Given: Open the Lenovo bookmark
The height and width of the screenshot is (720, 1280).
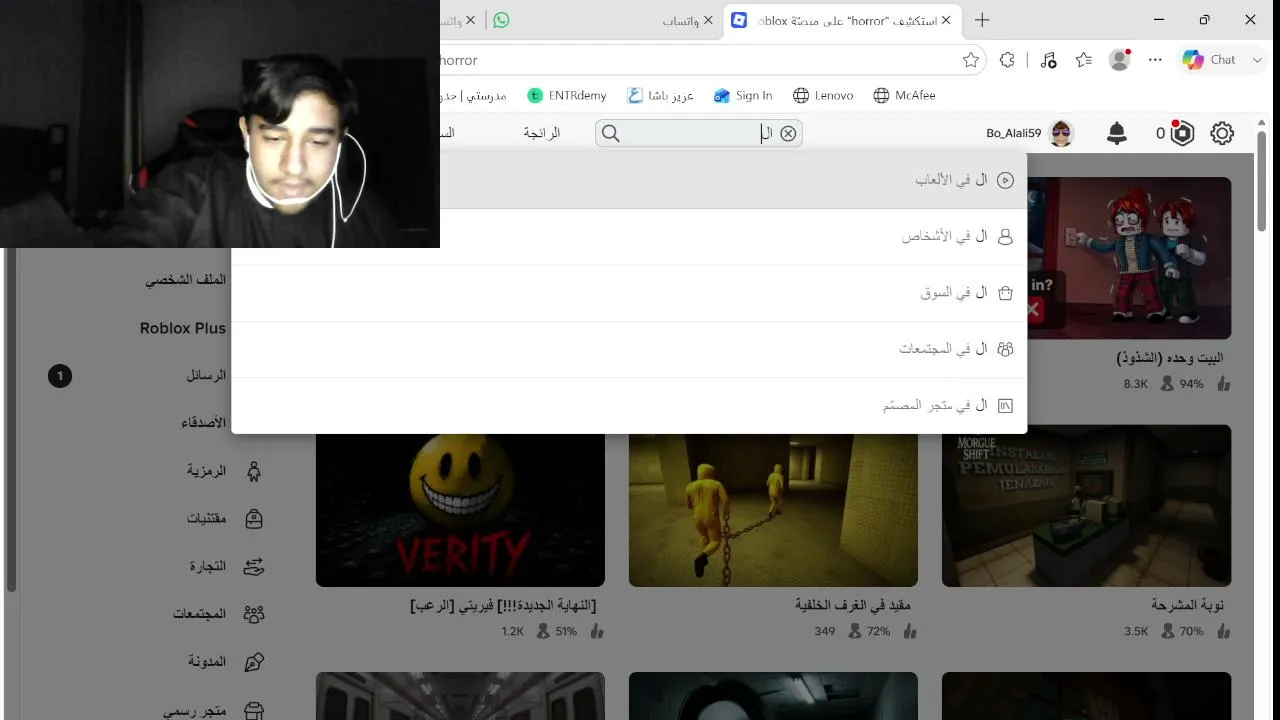Looking at the screenshot, I should click(x=823, y=95).
